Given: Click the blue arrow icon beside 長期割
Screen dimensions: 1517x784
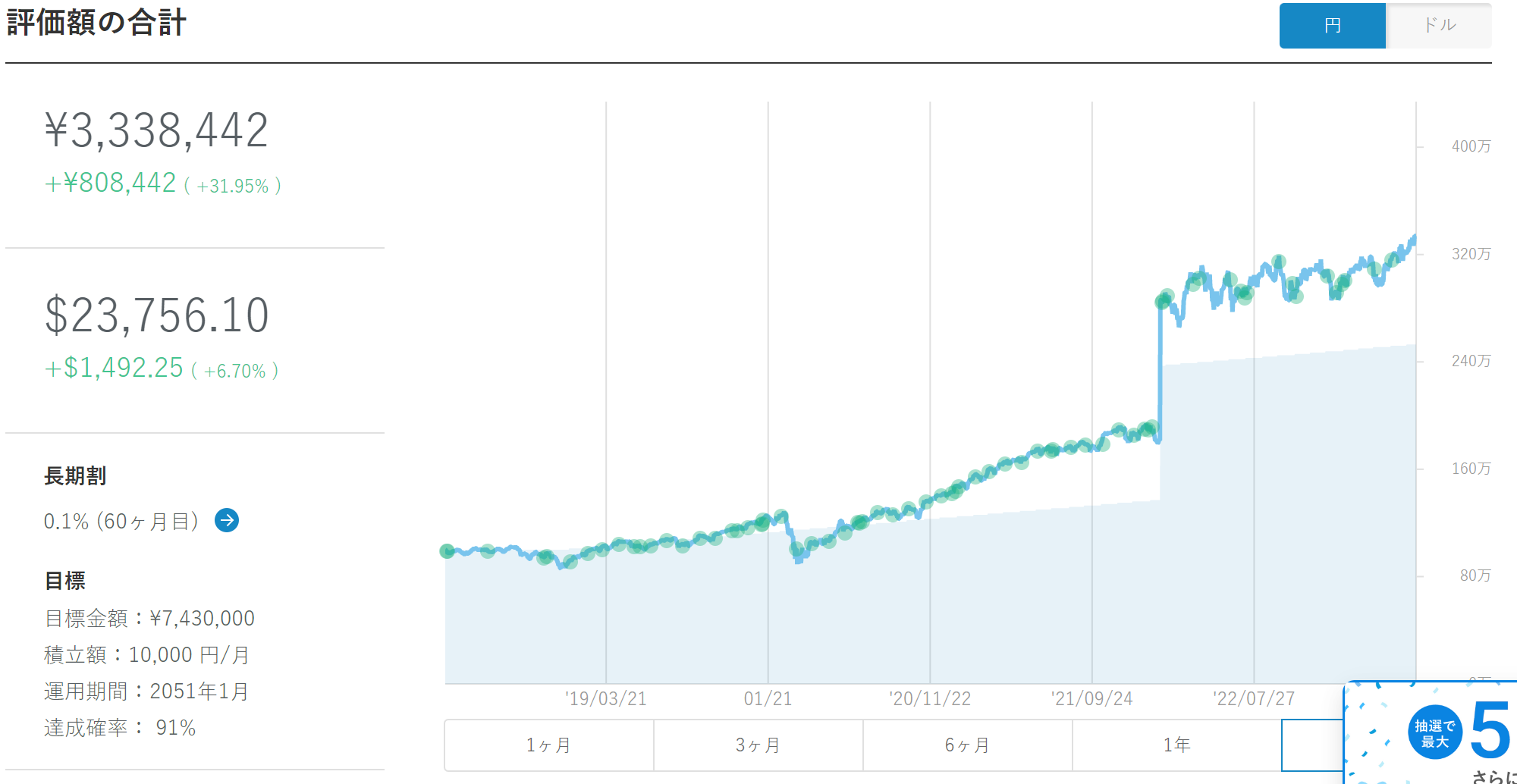Looking at the screenshot, I should point(227,520).
